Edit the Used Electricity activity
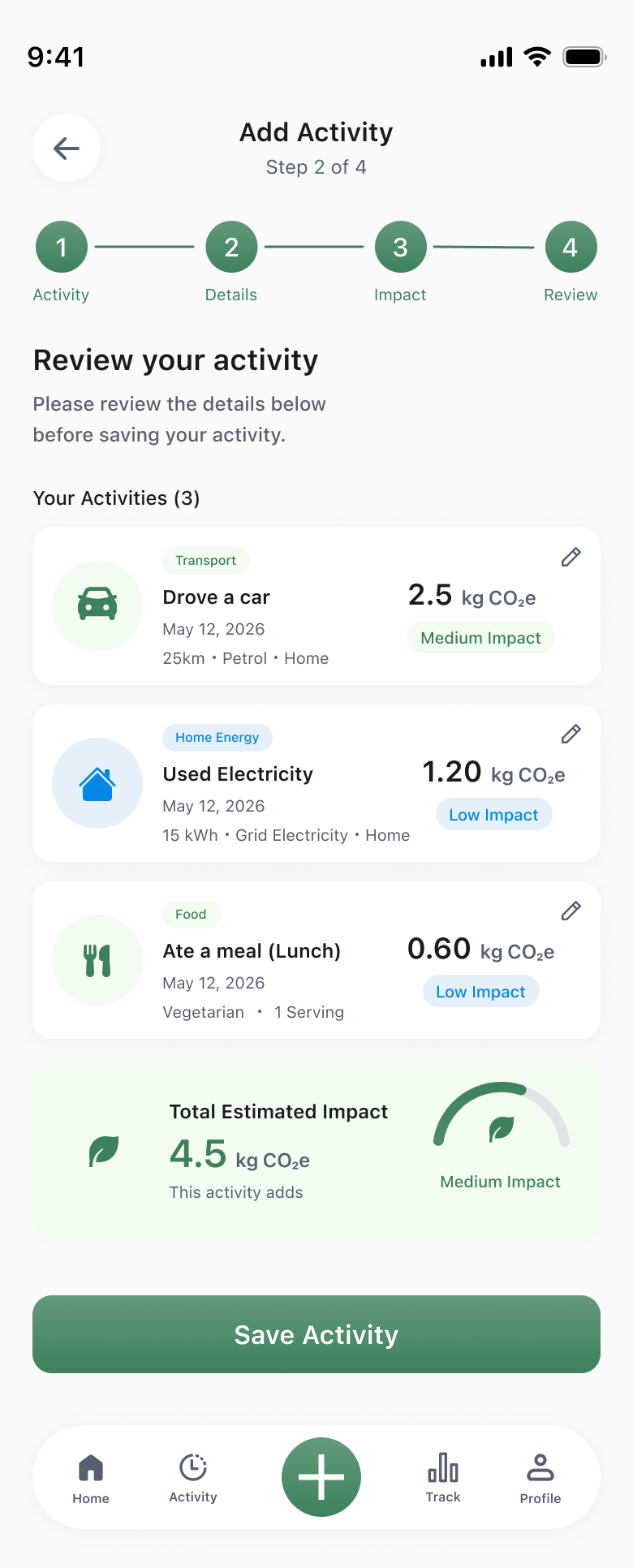 click(571, 734)
